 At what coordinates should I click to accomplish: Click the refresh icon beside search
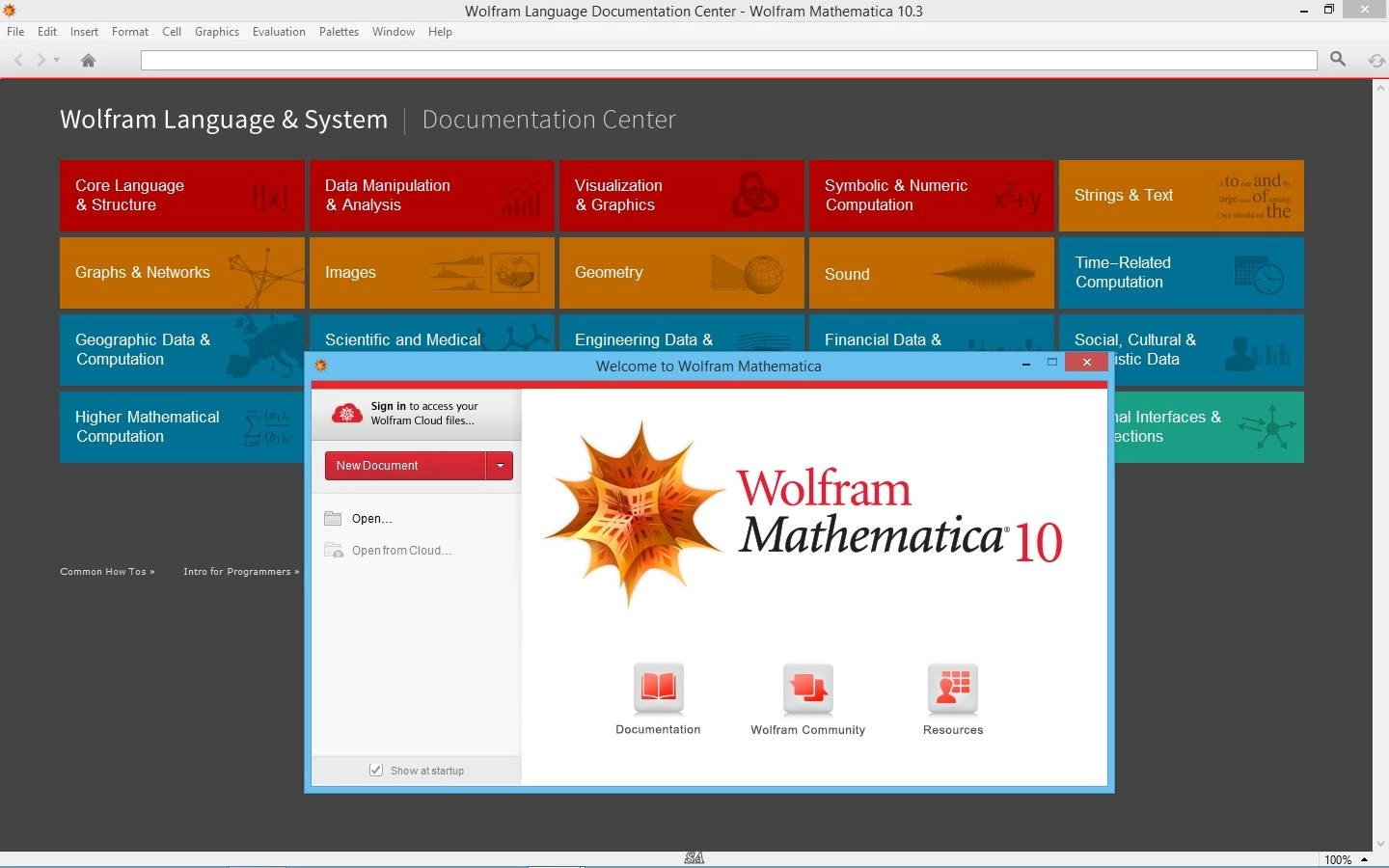click(1376, 60)
